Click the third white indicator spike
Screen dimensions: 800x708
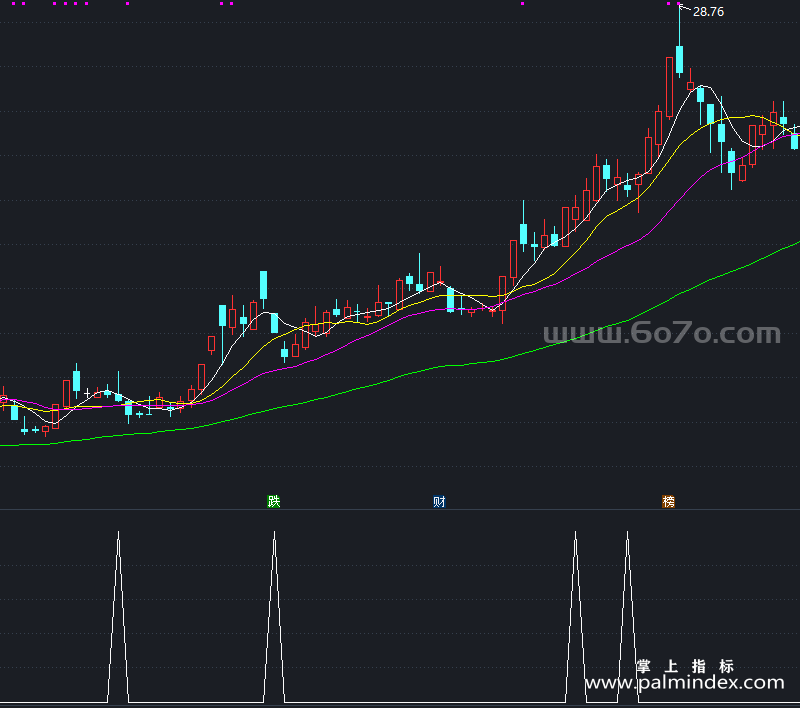point(576,617)
